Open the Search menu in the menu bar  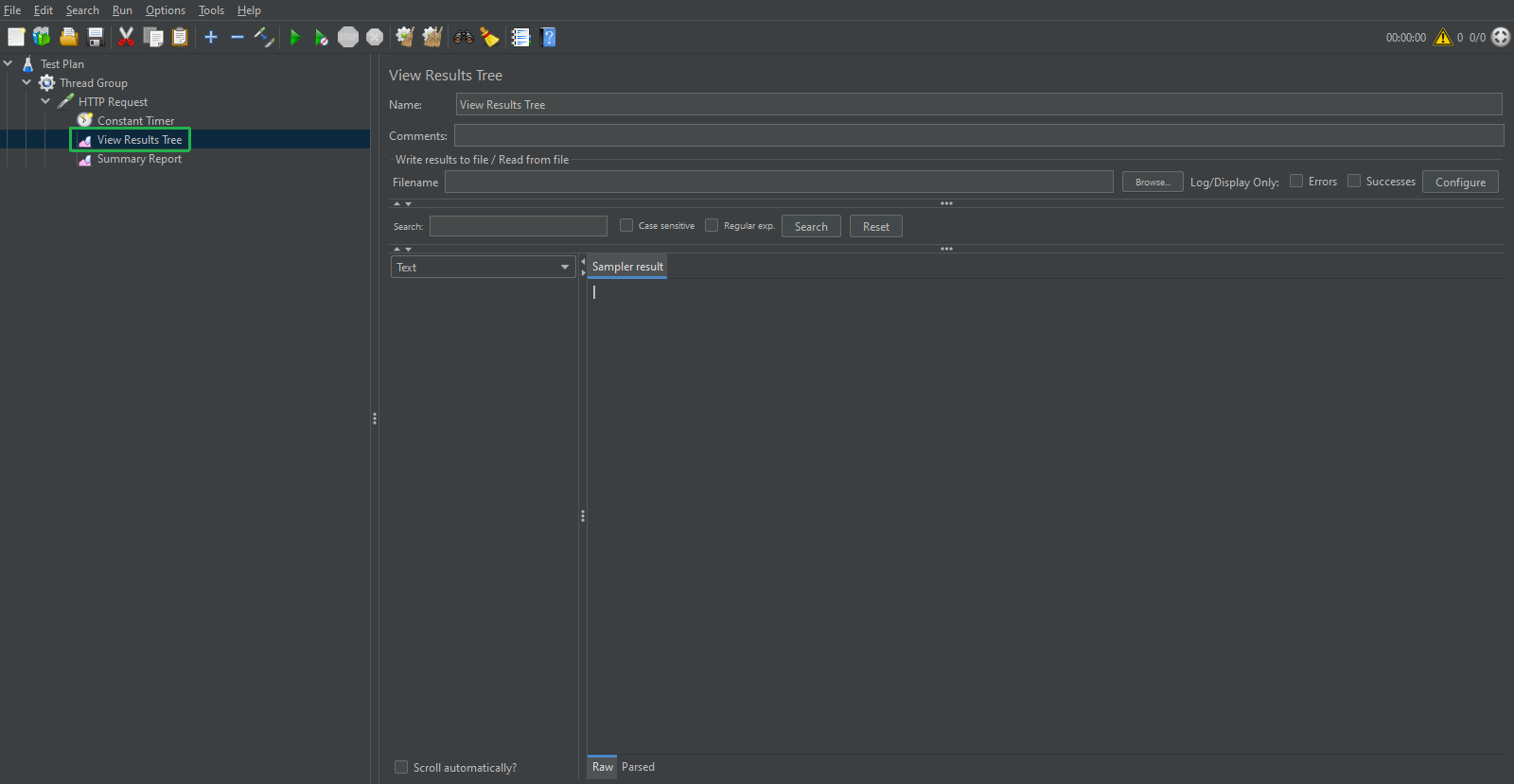[x=82, y=10]
